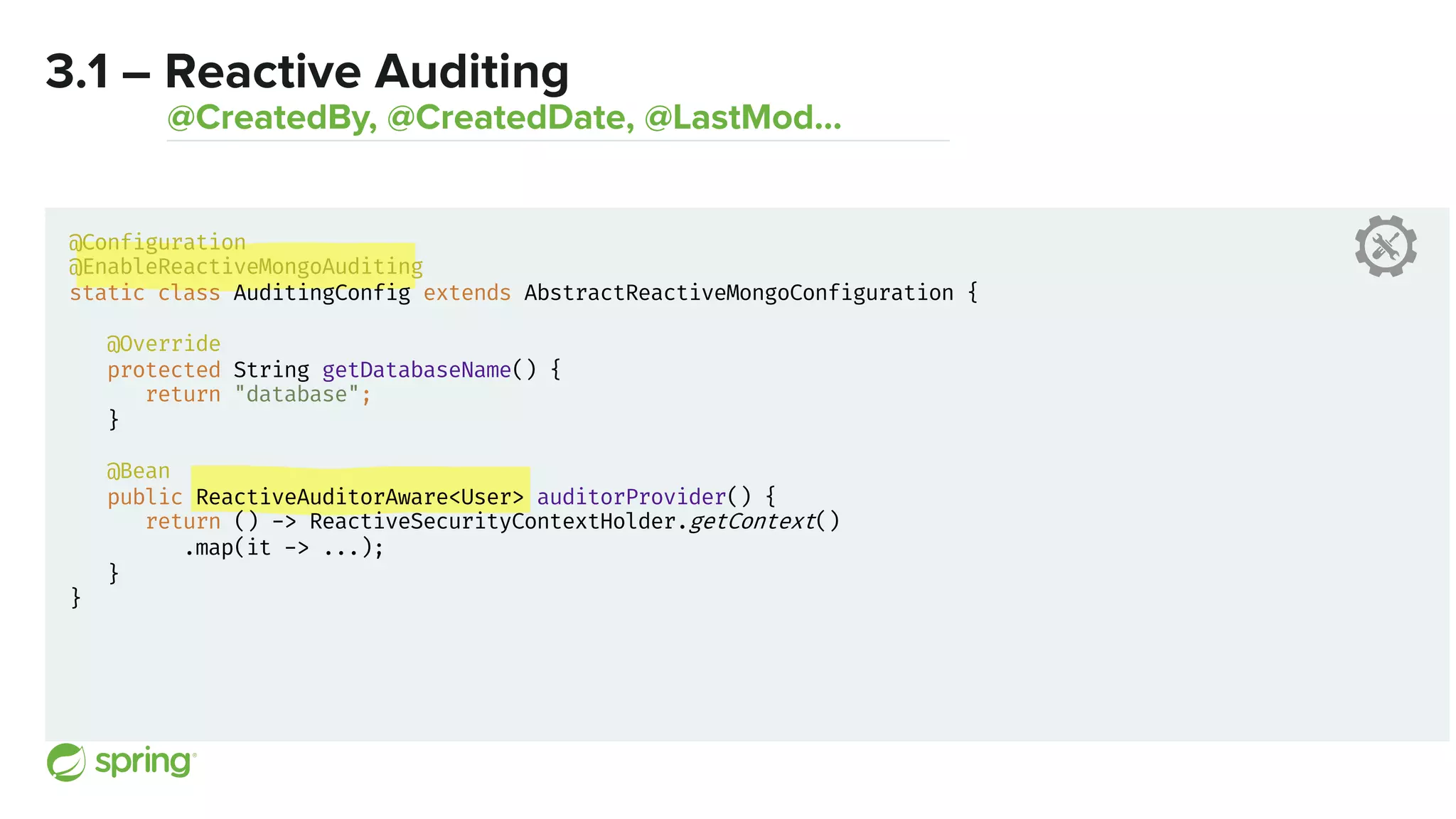
Task: Click the method name 'auditorProvider'
Action: coord(631,496)
